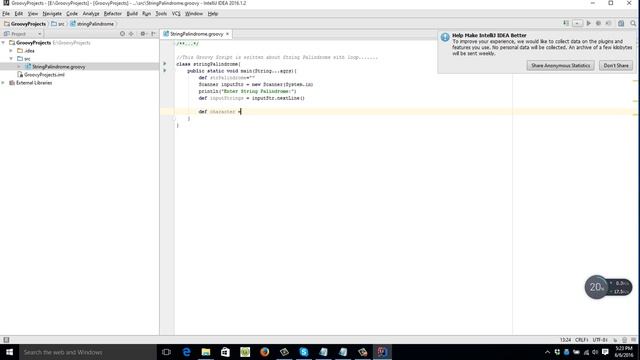Open the Analyze menu
The width and height of the screenshot is (640, 360).
91,13
